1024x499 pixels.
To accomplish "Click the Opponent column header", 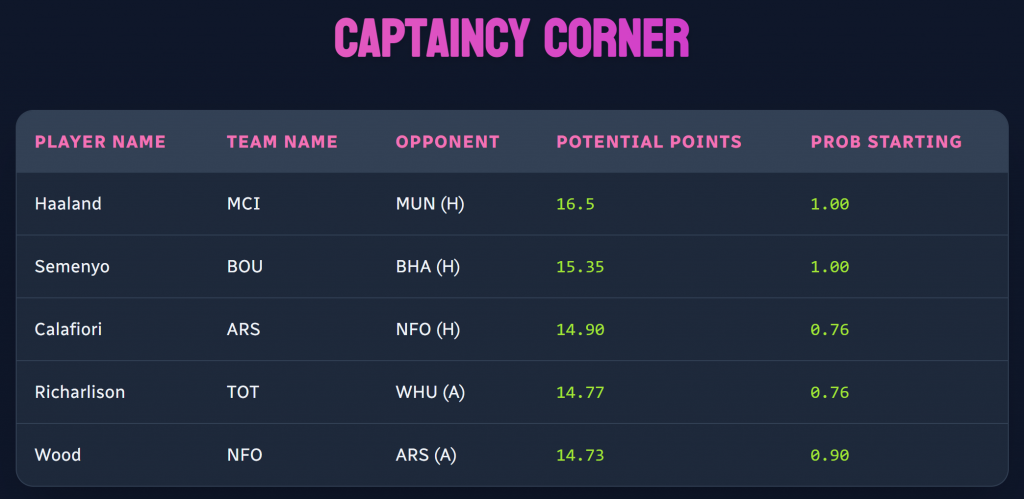I will (x=447, y=142).
